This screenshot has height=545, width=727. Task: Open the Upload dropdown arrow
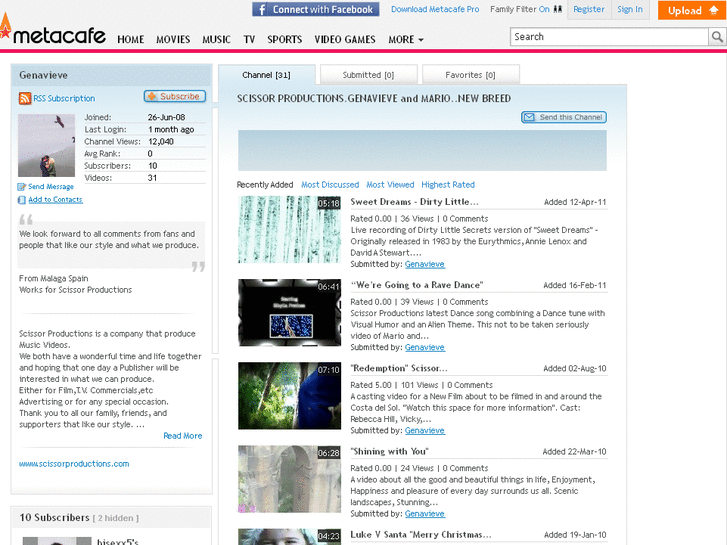pos(716,11)
